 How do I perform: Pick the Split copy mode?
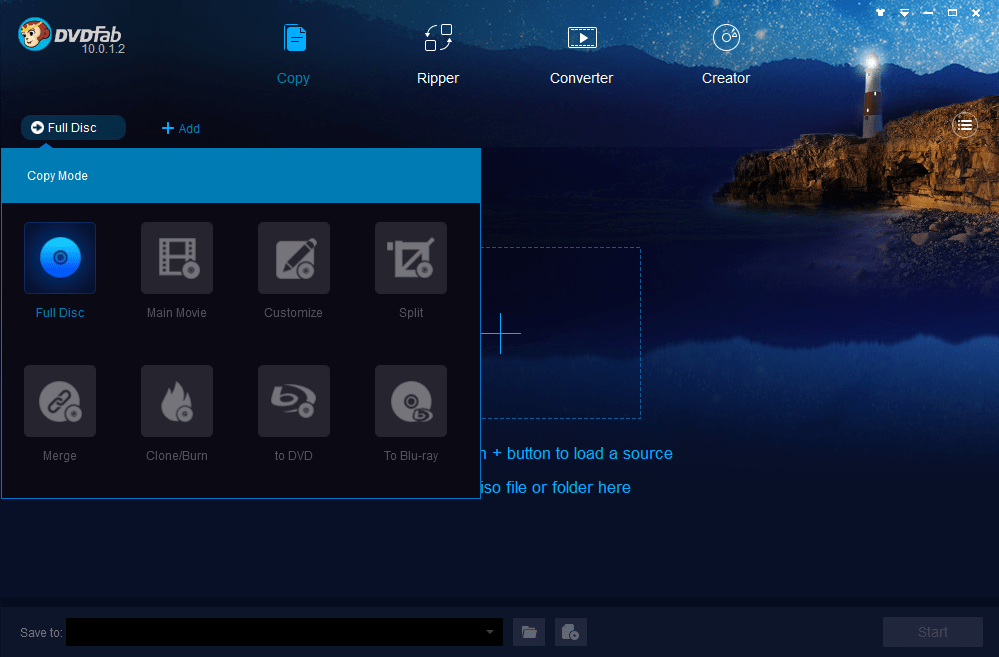click(x=410, y=257)
